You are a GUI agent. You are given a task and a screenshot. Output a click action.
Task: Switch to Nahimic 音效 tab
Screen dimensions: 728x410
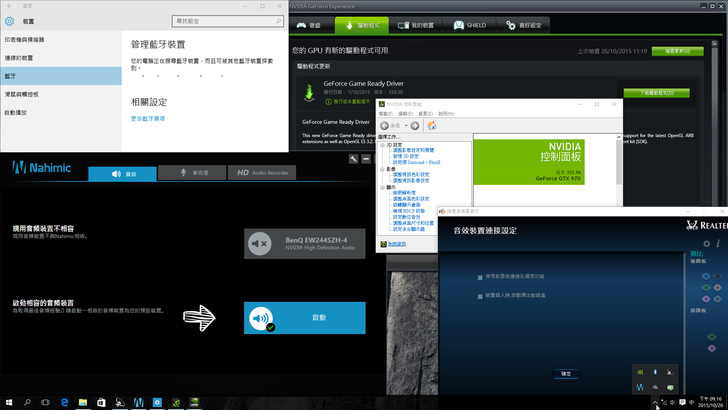123,174
